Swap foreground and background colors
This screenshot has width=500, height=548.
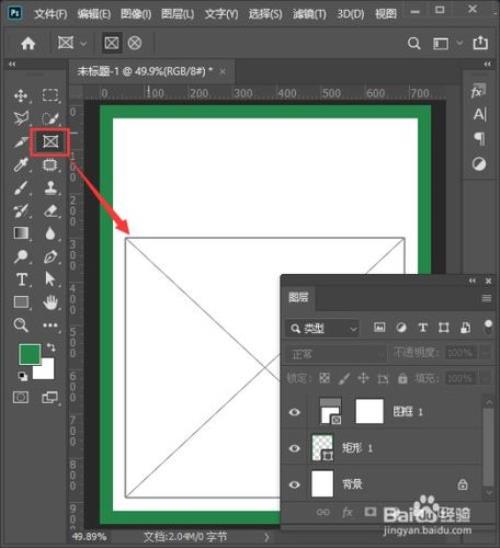[51, 347]
